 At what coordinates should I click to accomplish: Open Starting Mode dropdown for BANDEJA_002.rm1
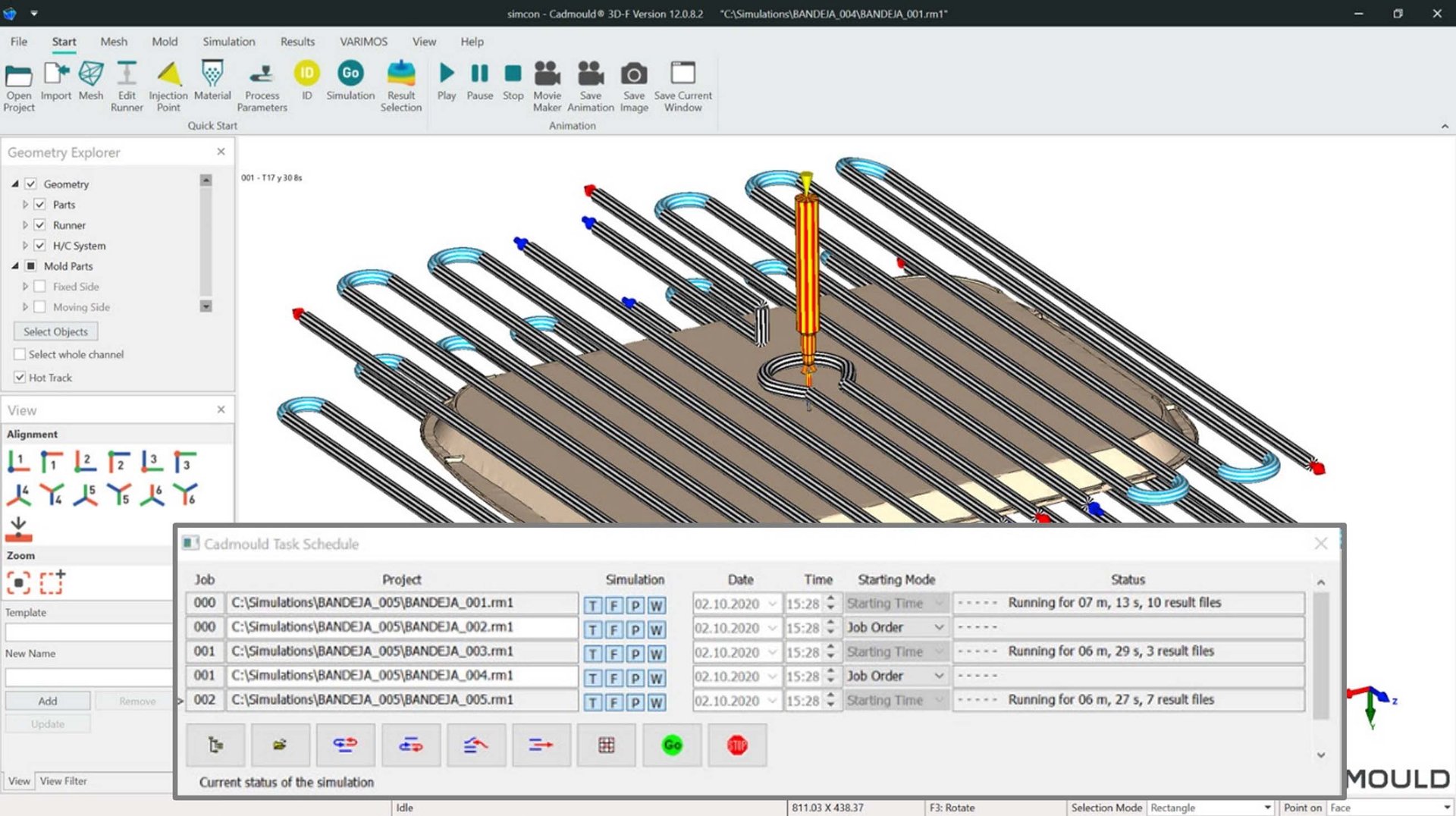click(939, 627)
